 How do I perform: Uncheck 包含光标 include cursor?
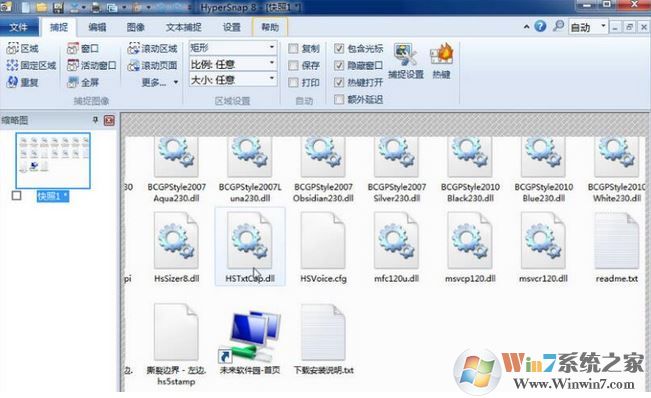tap(339, 49)
